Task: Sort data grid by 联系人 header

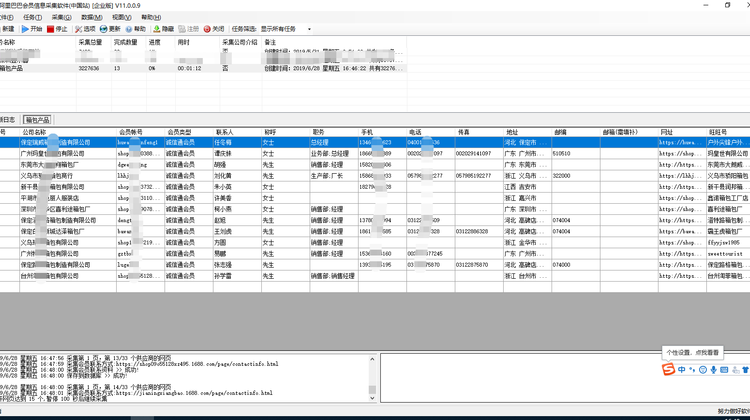Action: pyautogui.click(x=237, y=132)
